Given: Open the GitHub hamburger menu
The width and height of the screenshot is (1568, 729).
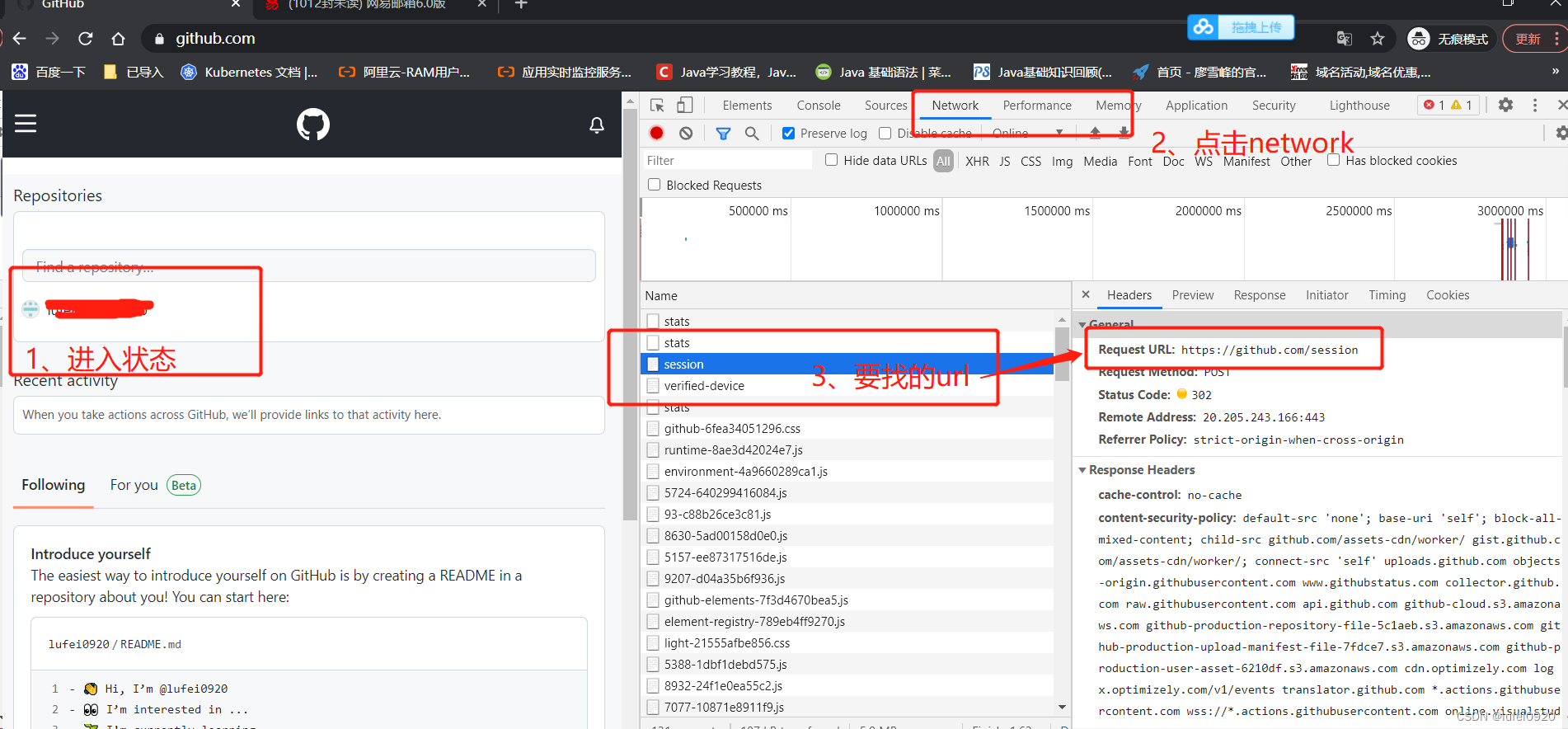Looking at the screenshot, I should coord(26,124).
